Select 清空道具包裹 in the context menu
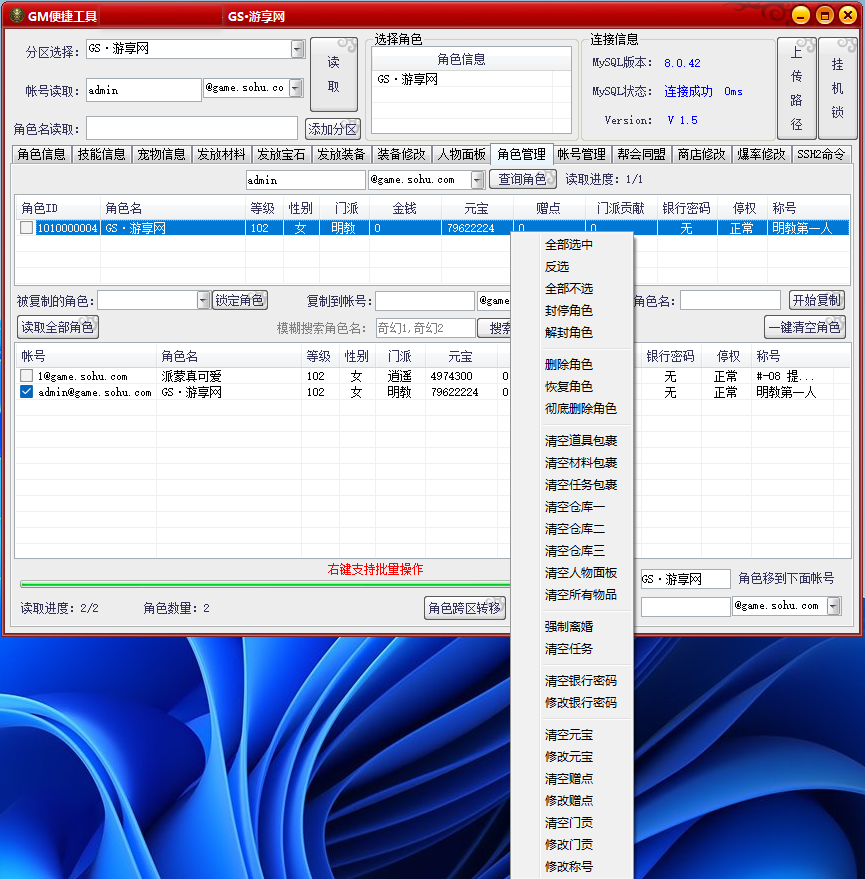 [x=580, y=441]
